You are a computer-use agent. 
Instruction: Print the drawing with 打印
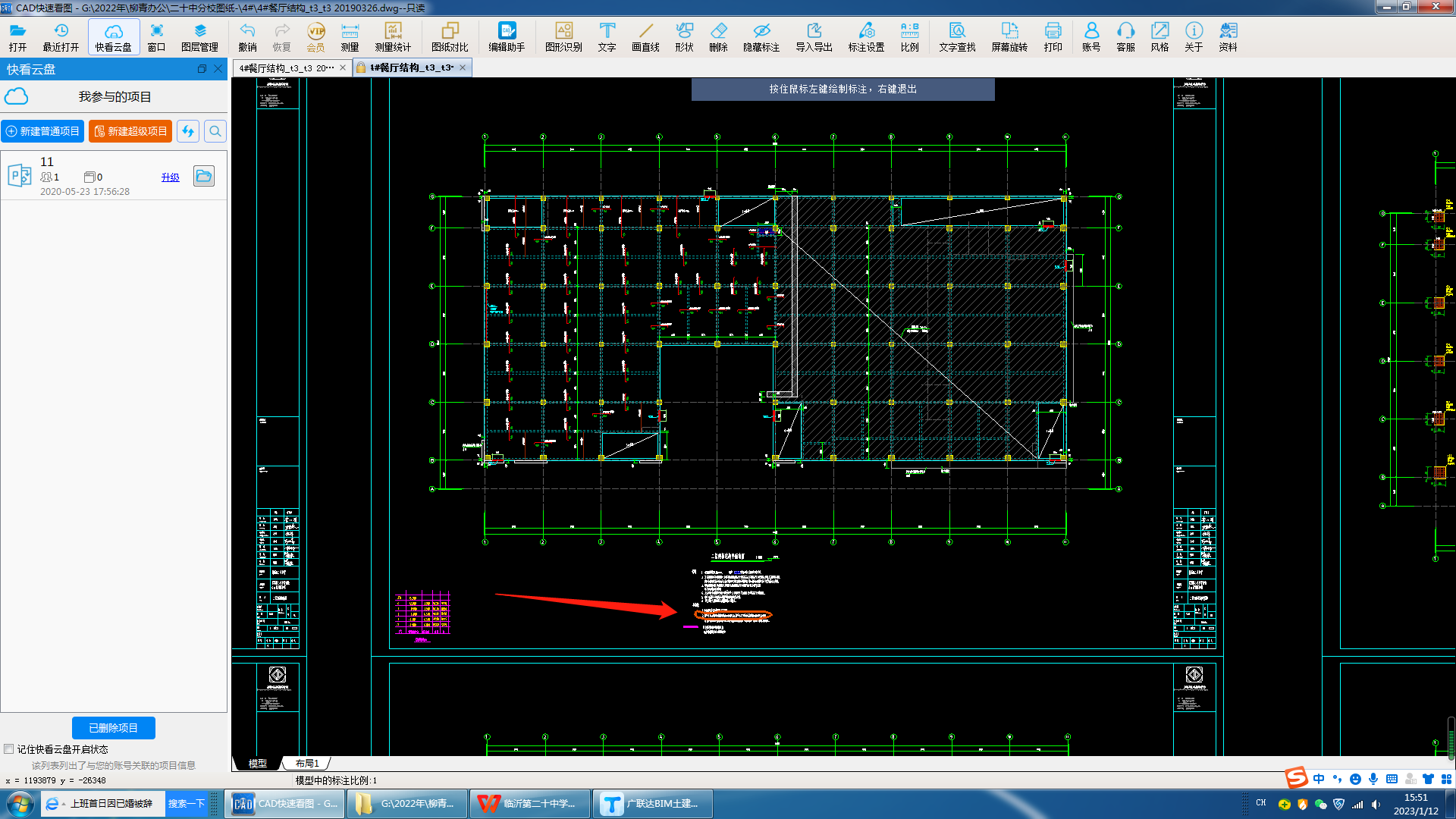(x=1053, y=37)
